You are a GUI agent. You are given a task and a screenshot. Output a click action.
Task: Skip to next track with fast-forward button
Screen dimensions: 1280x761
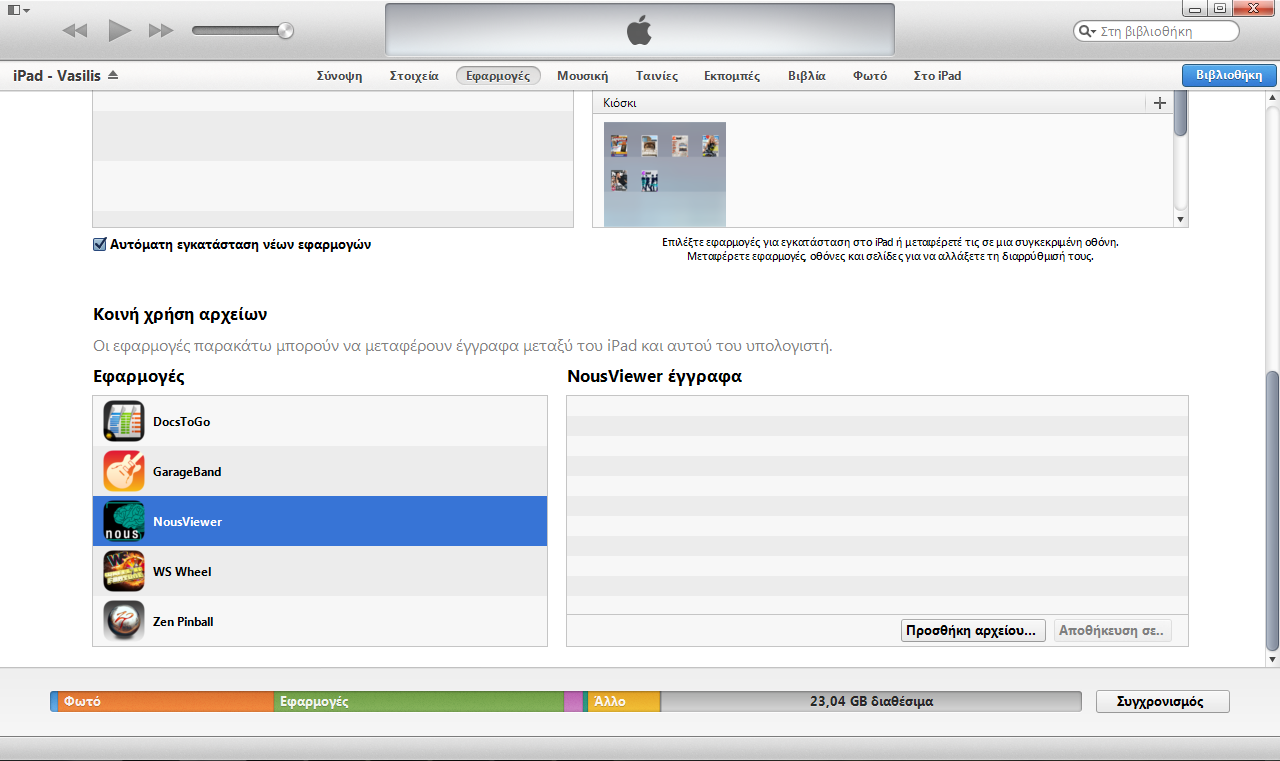click(x=161, y=31)
